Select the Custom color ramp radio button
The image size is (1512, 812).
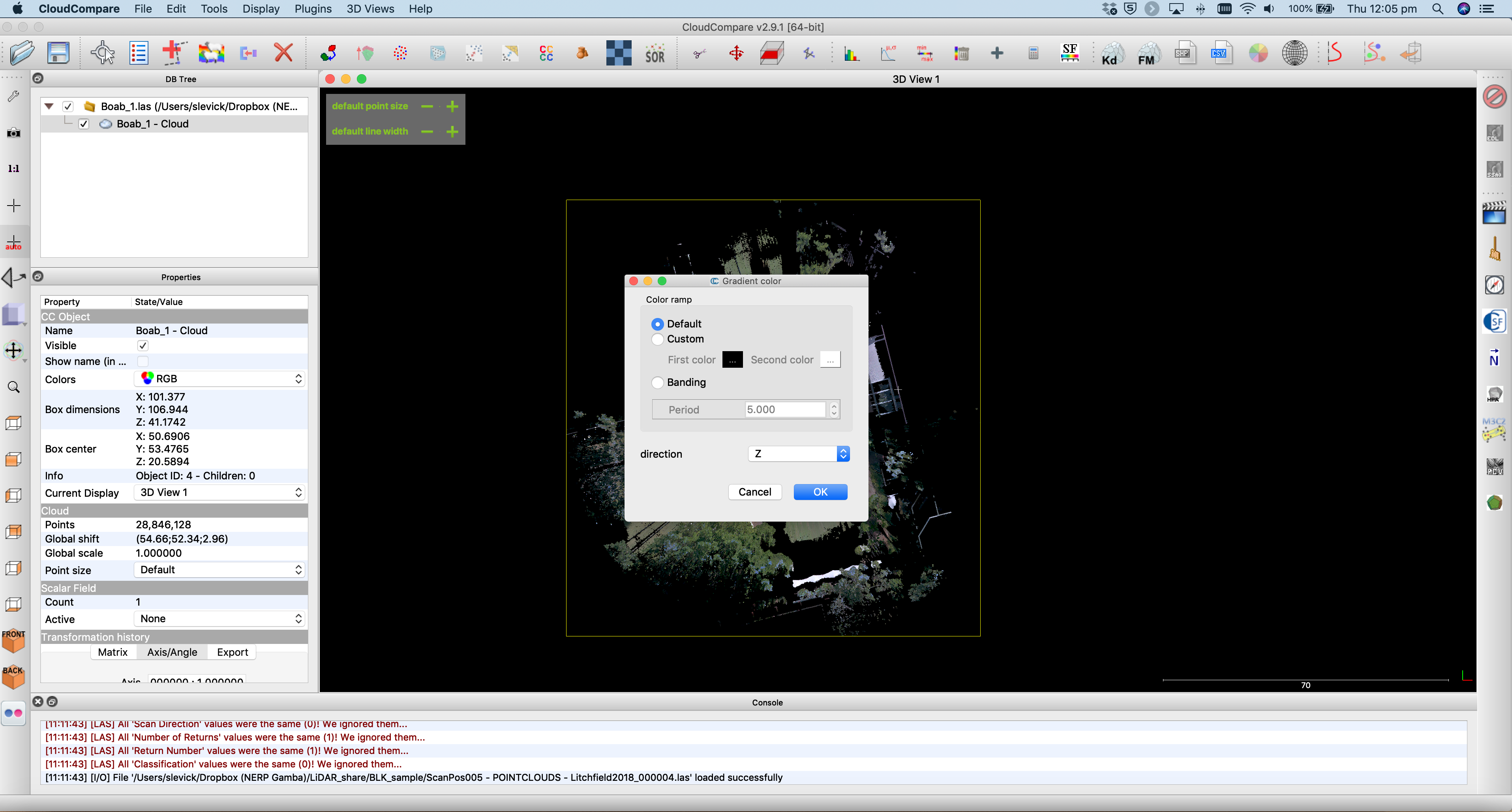pyautogui.click(x=657, y=339)
